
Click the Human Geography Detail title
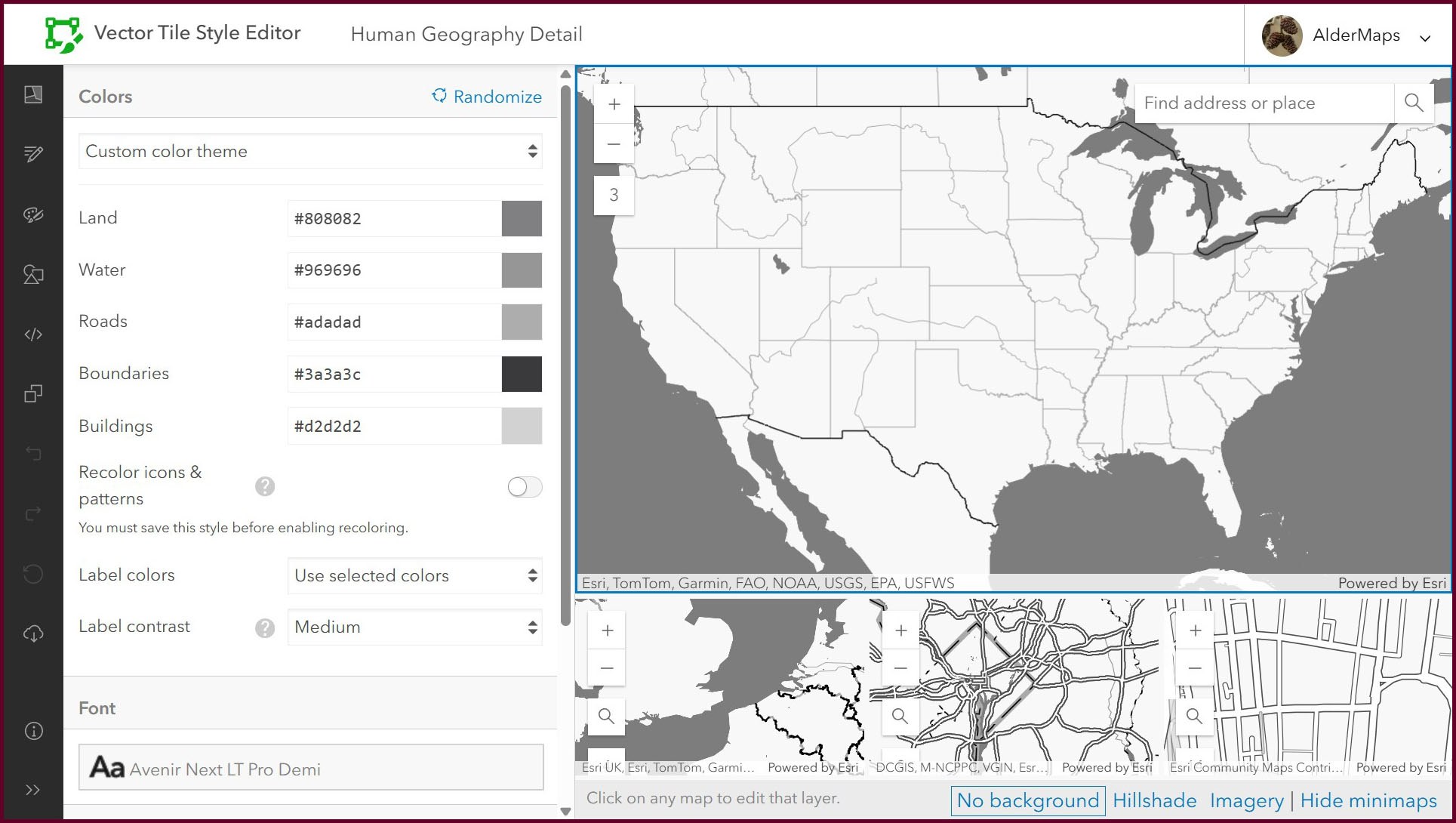(466, 34)
